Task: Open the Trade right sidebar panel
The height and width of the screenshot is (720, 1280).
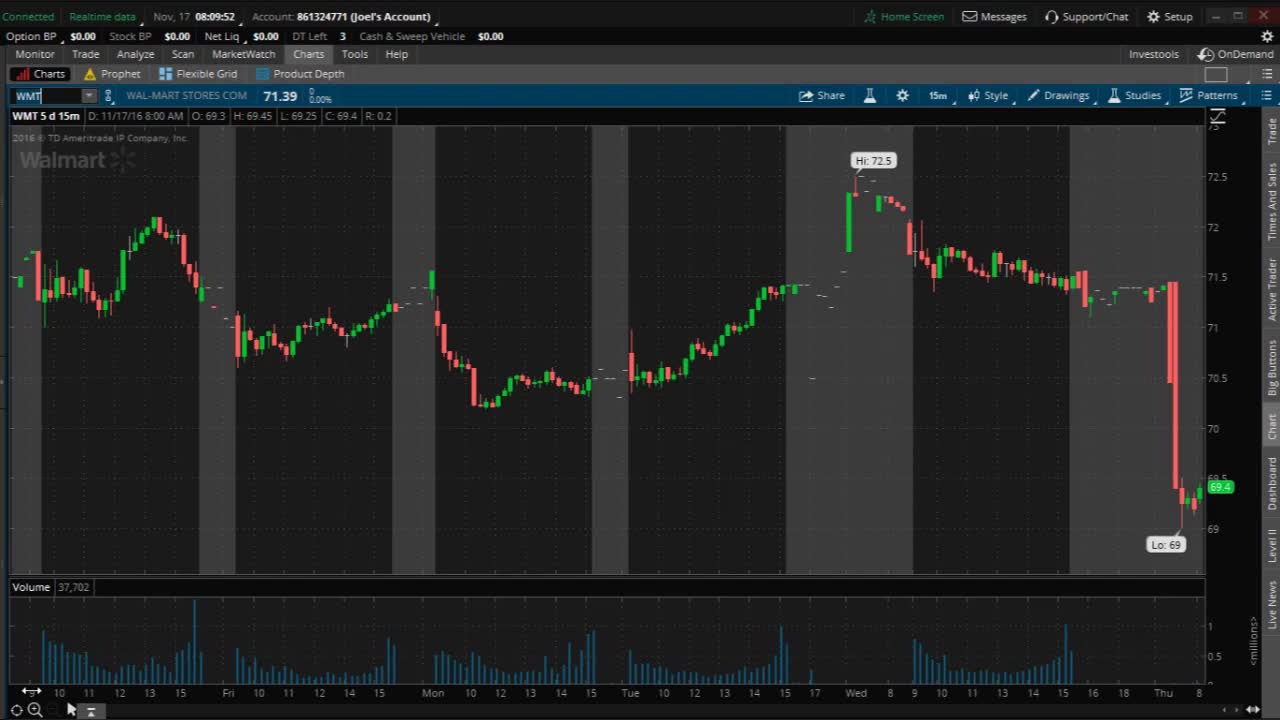Action: click(1272, 131)
